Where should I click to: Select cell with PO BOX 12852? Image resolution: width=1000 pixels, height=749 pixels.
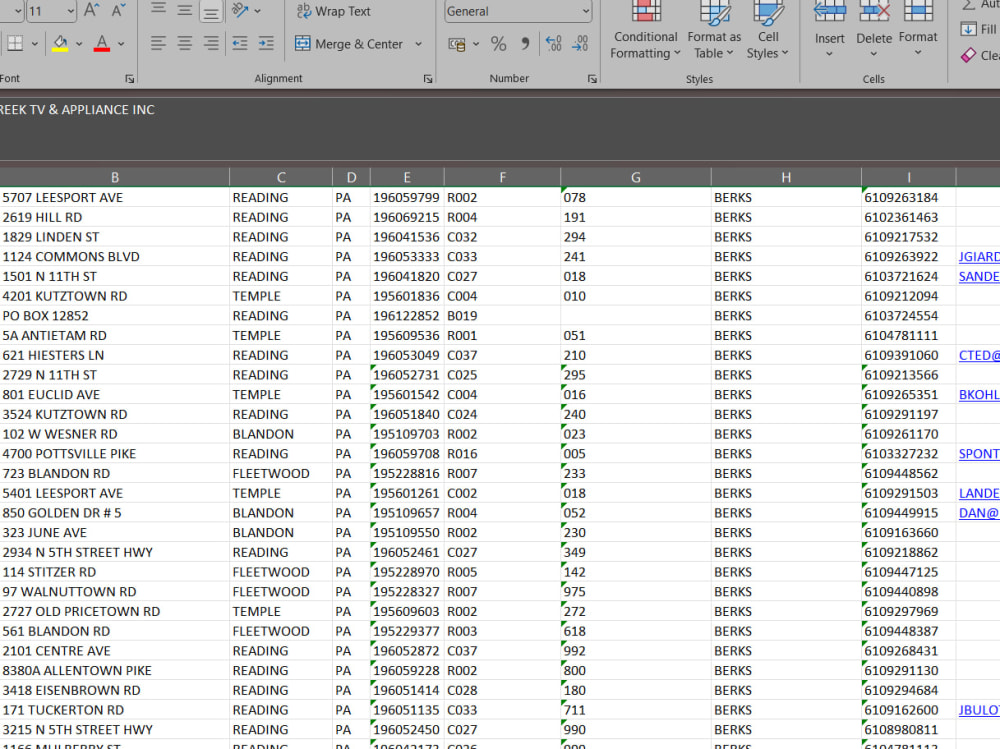tap(115, 316)
